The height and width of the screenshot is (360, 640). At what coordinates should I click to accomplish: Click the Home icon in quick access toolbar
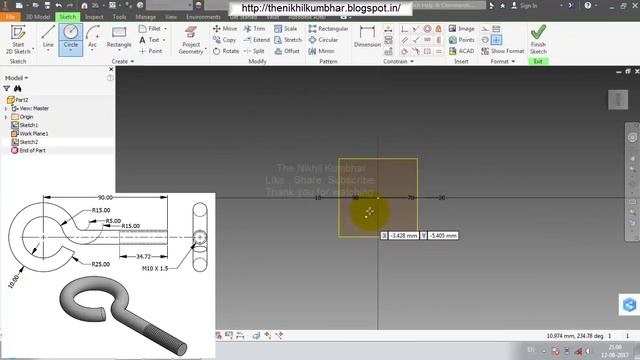pos(84,5)
